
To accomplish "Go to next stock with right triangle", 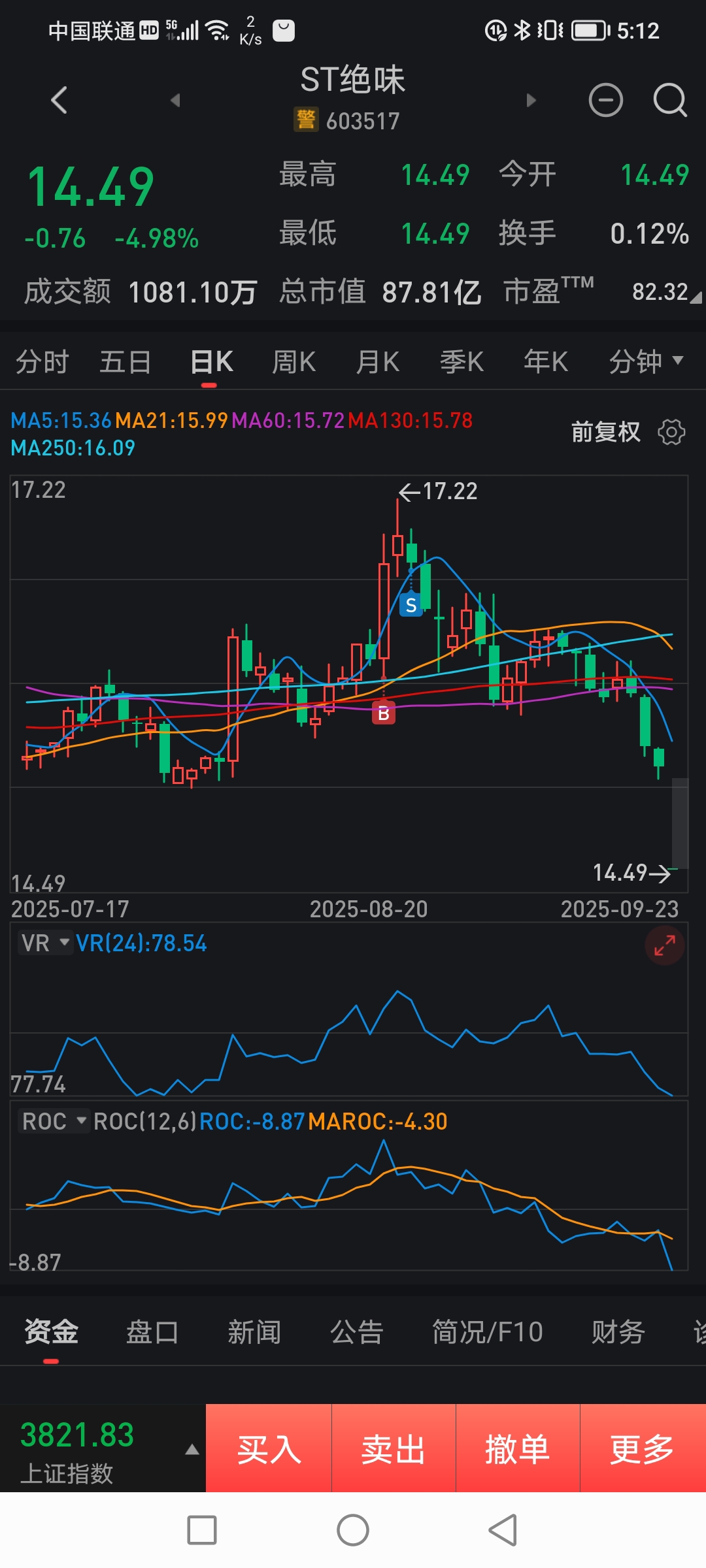I will tap(531, 100).
